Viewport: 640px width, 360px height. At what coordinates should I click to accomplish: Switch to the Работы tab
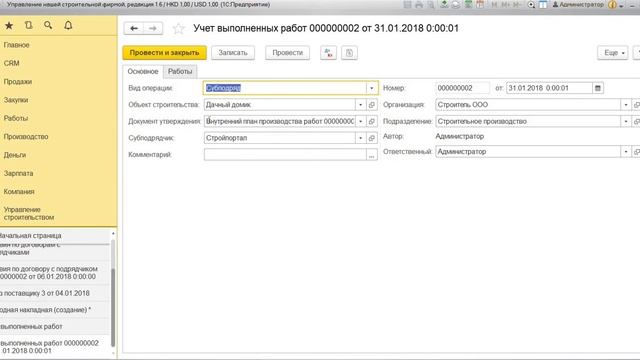[180, 71]
